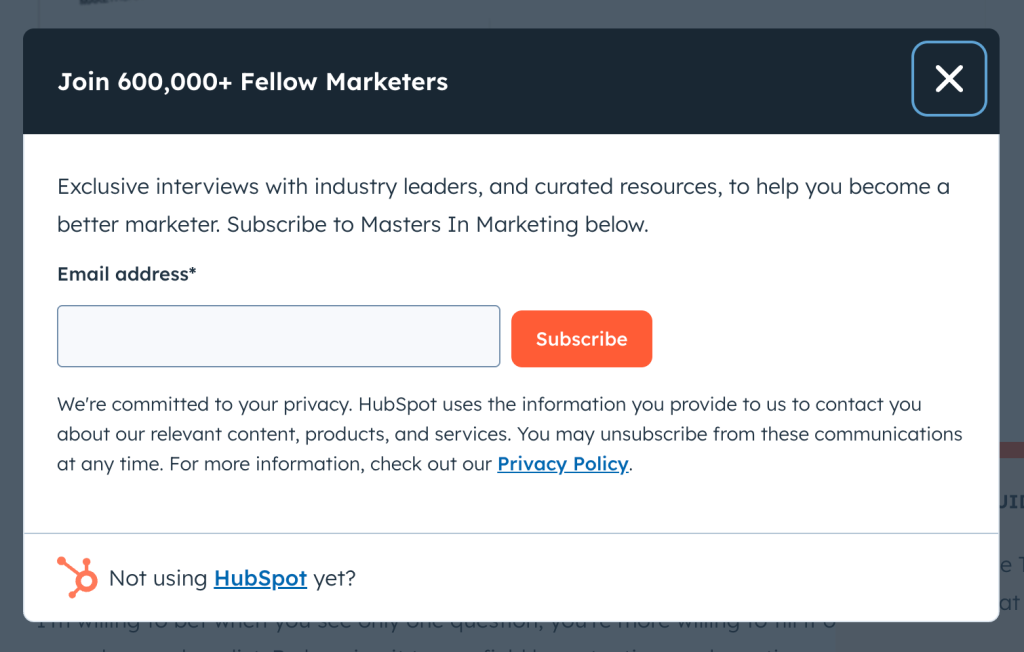Close the newsletter popup with the X
Screen dimensions: 1024x652
[948, 78]
